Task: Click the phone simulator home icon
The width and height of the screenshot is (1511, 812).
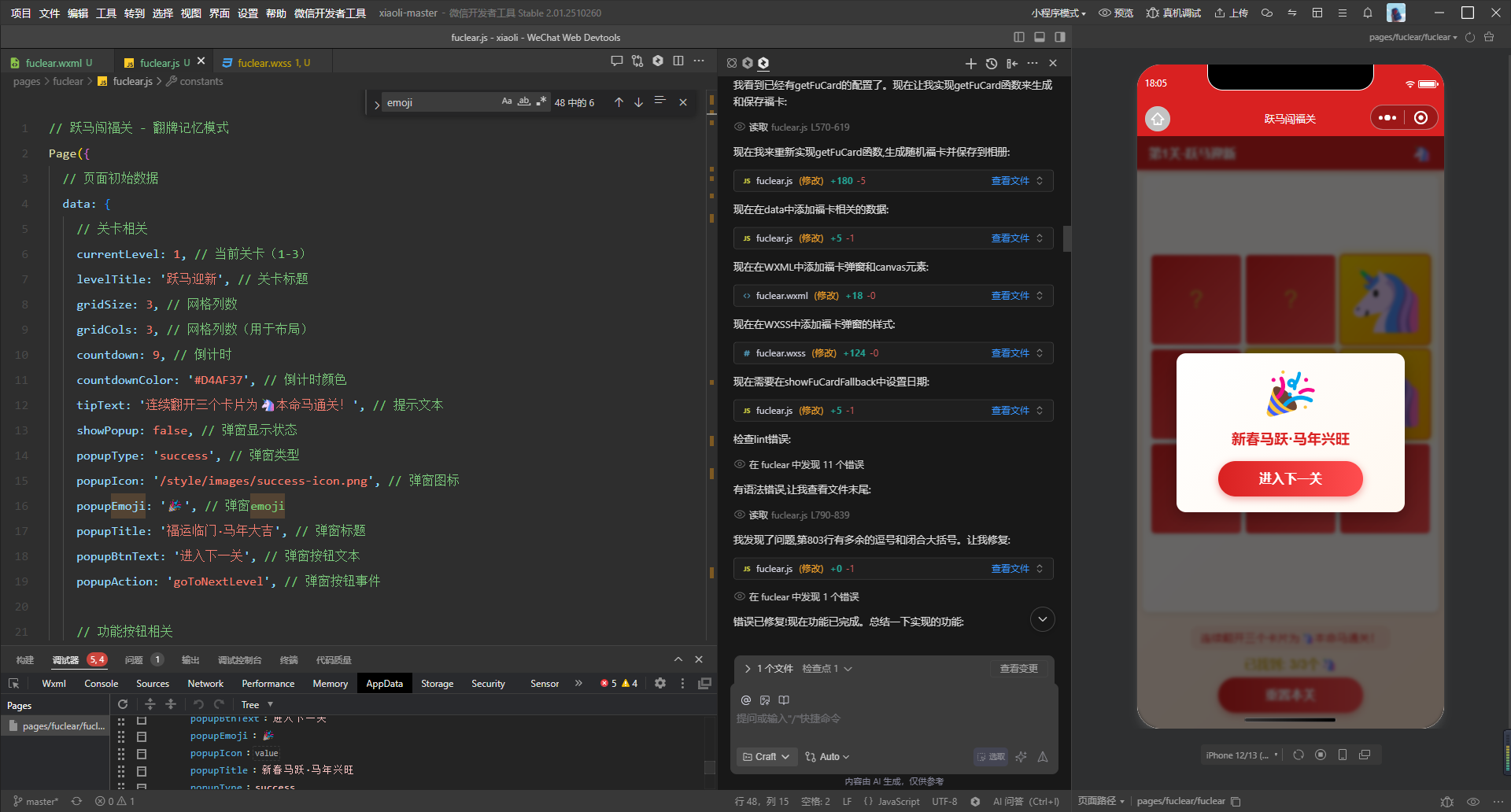Action: tap(1158, 118)
